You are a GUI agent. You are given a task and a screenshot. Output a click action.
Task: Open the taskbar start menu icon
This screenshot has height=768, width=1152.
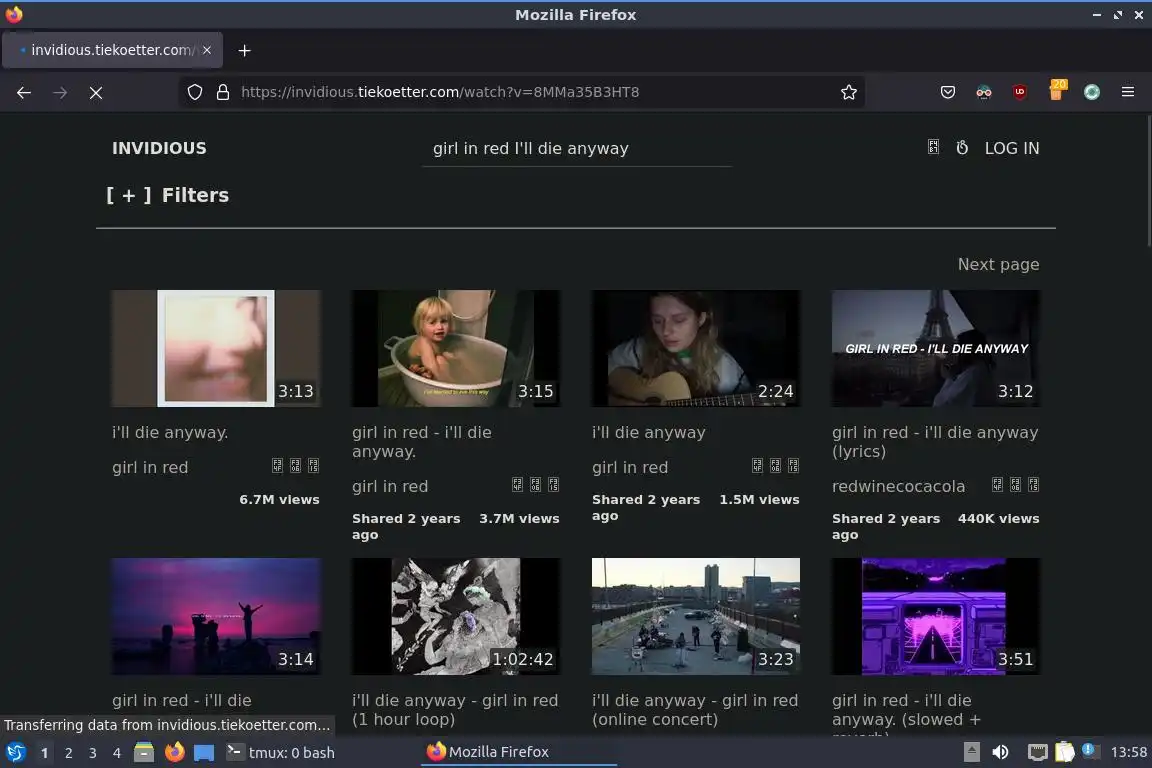coord(15,752)
